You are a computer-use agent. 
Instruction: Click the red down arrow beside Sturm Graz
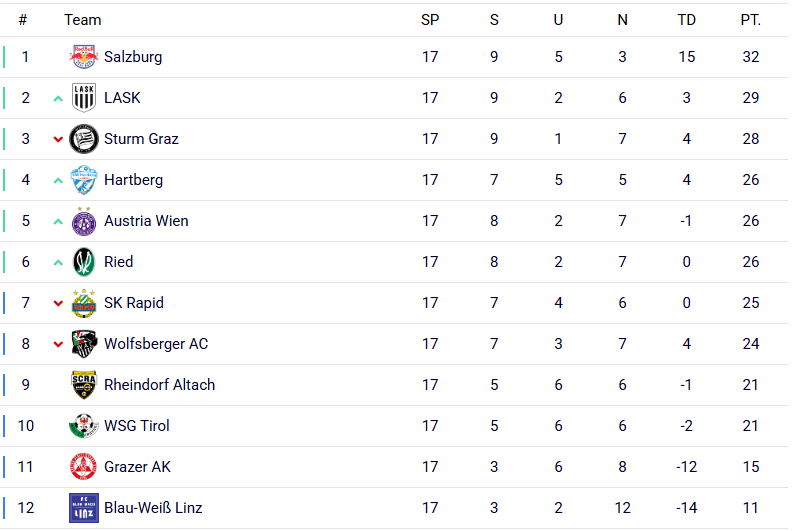pyautogui.click(x=58, y=139)
